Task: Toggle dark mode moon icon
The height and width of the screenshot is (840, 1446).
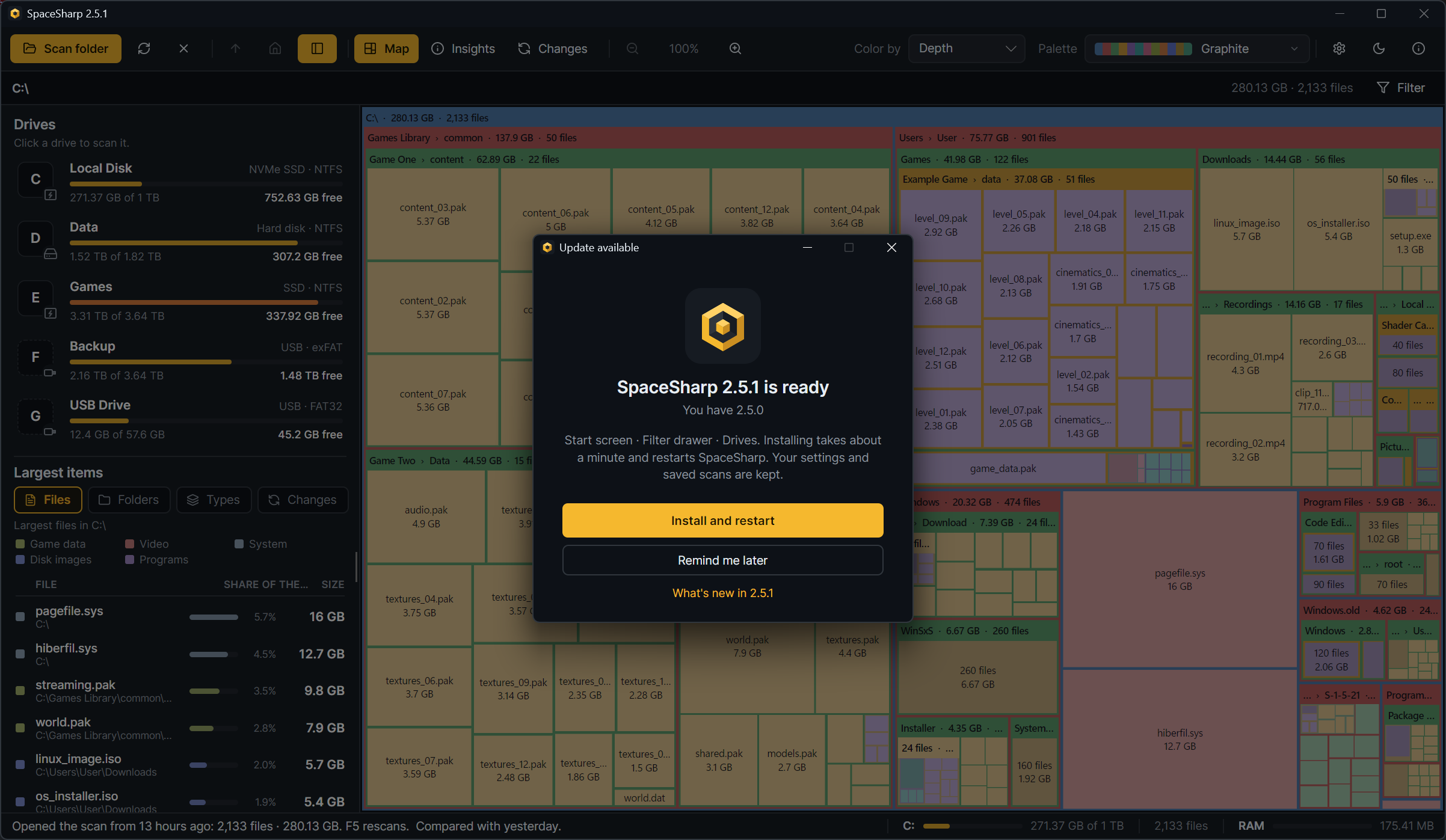Action: pyautogui.click(x=1379, y=49)
